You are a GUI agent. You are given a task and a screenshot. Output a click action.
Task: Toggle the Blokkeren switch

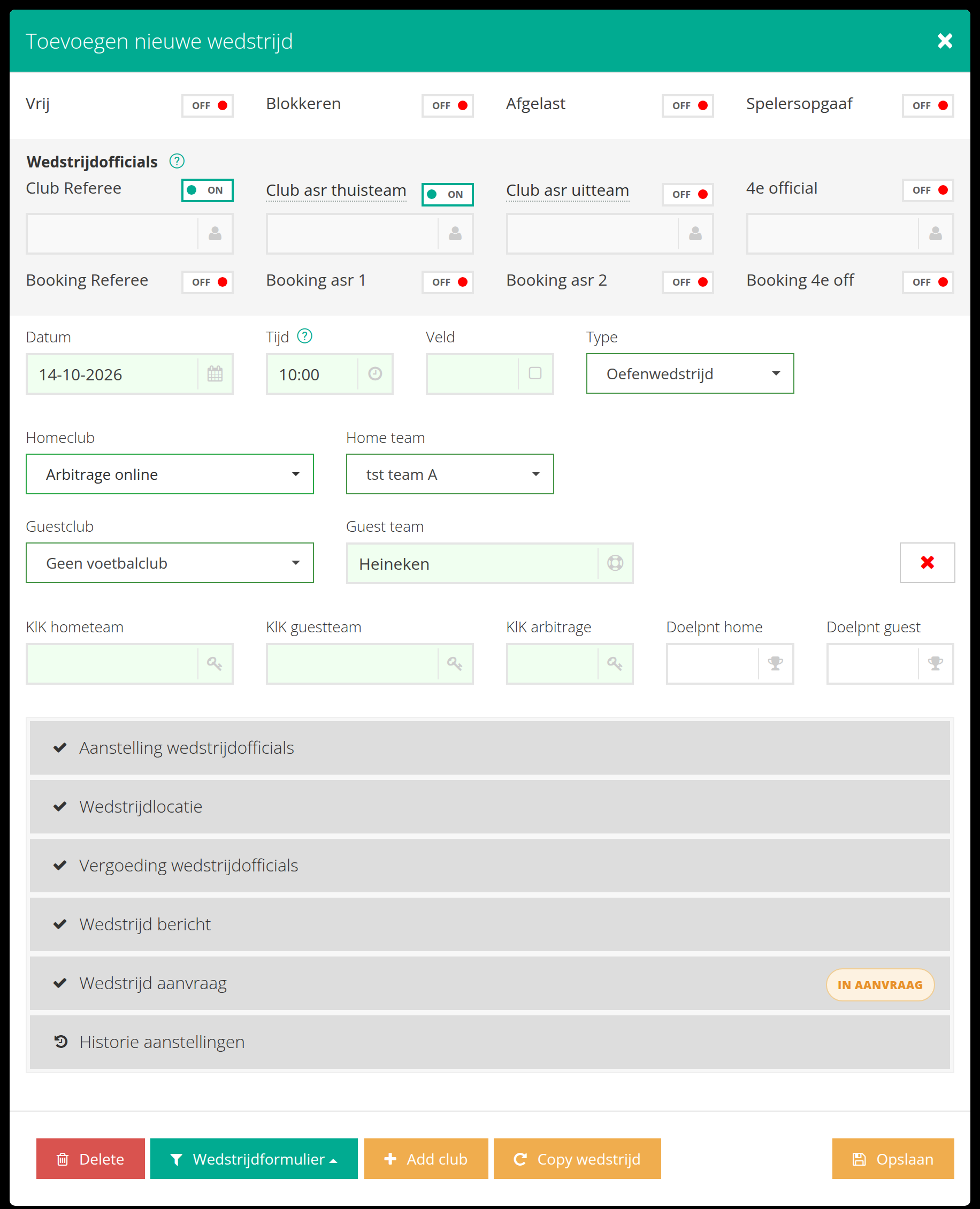pyautogui.click(x=448, y=105)
